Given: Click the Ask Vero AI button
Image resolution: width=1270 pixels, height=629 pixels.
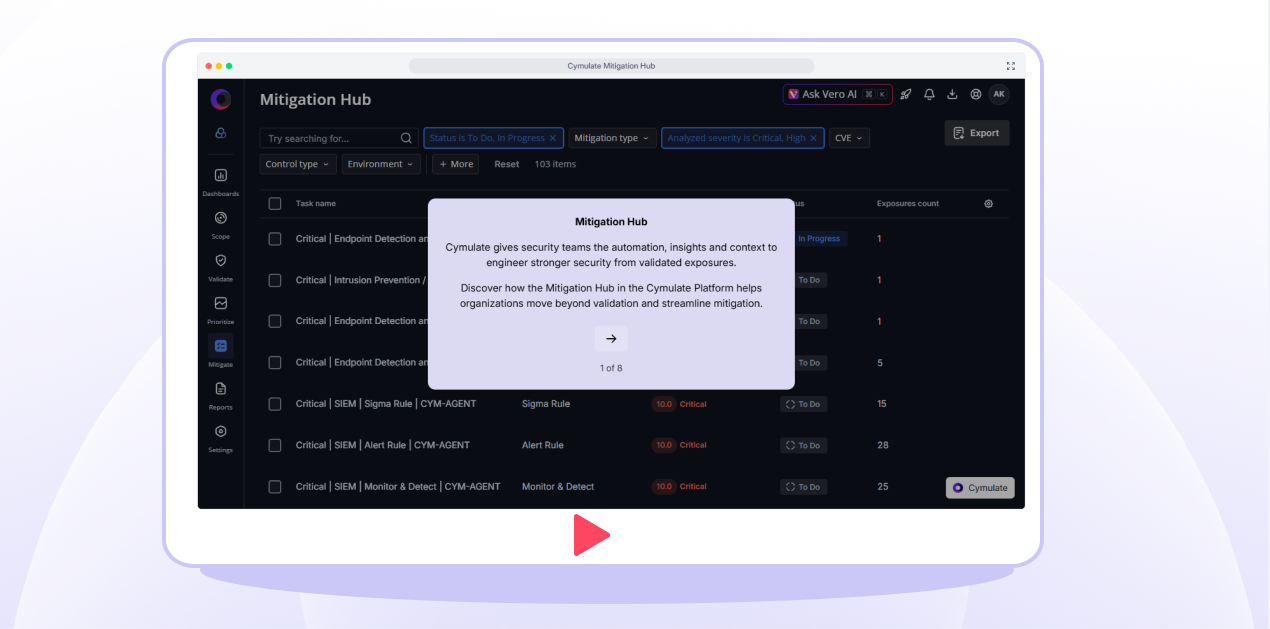Looking at the screenshot, I should (838, 94).
